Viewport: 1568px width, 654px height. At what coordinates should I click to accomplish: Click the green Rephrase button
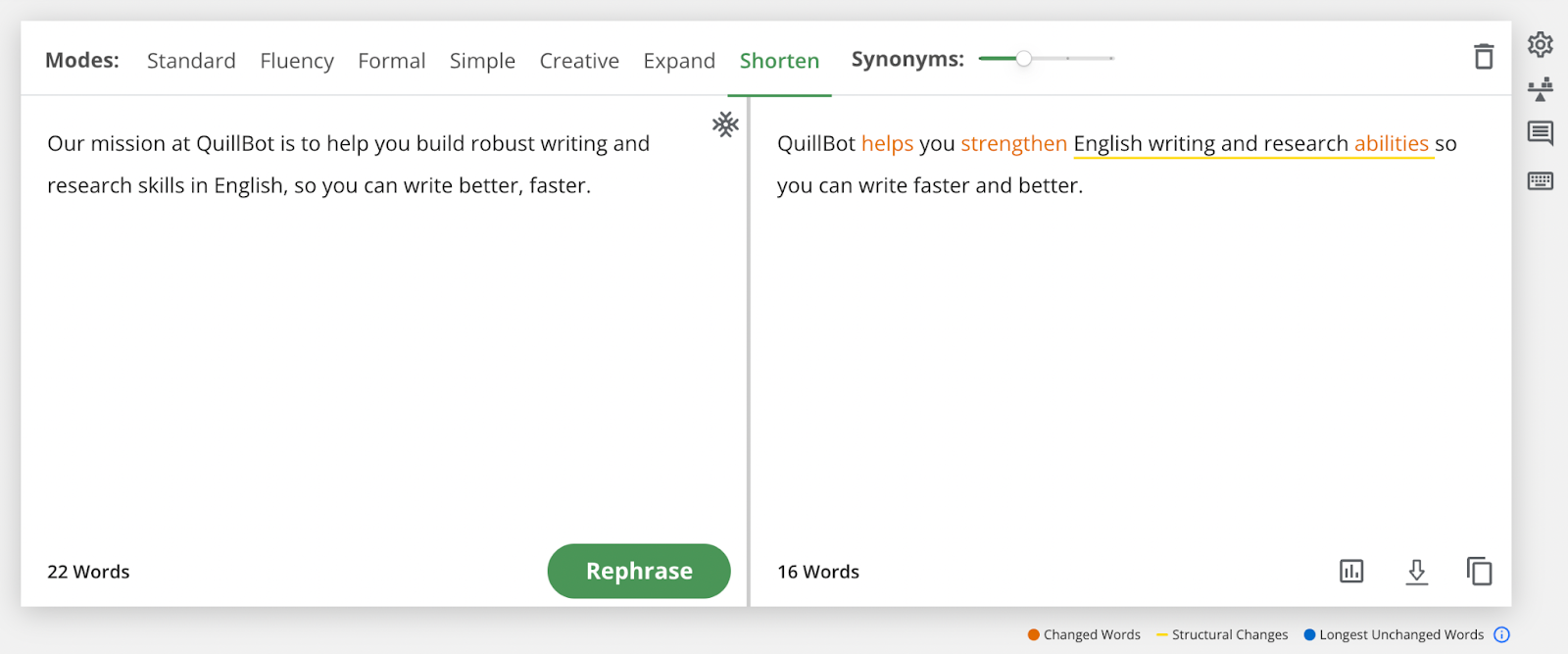coord(639,571)
